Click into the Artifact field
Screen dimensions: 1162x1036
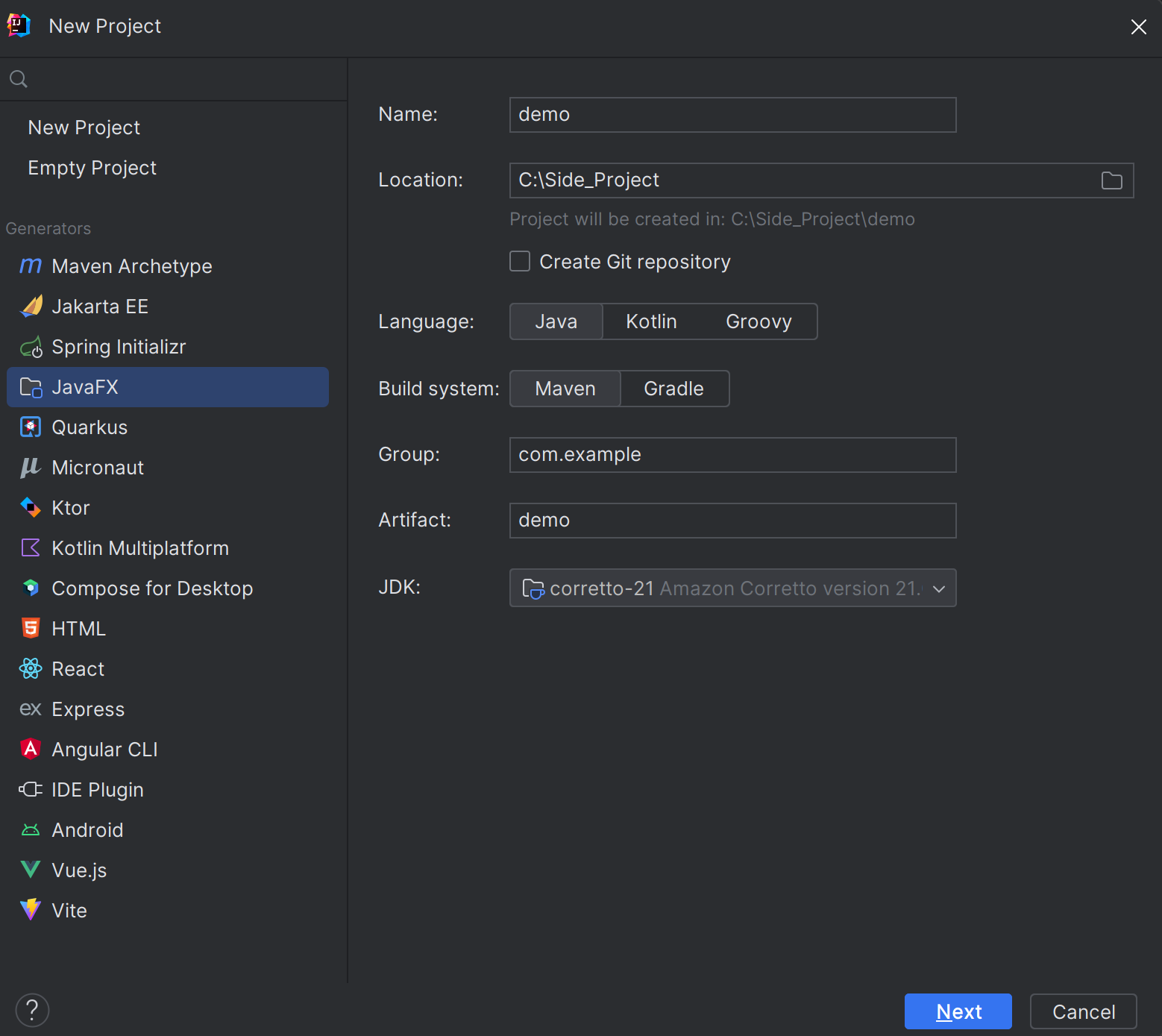click(732, 521)
